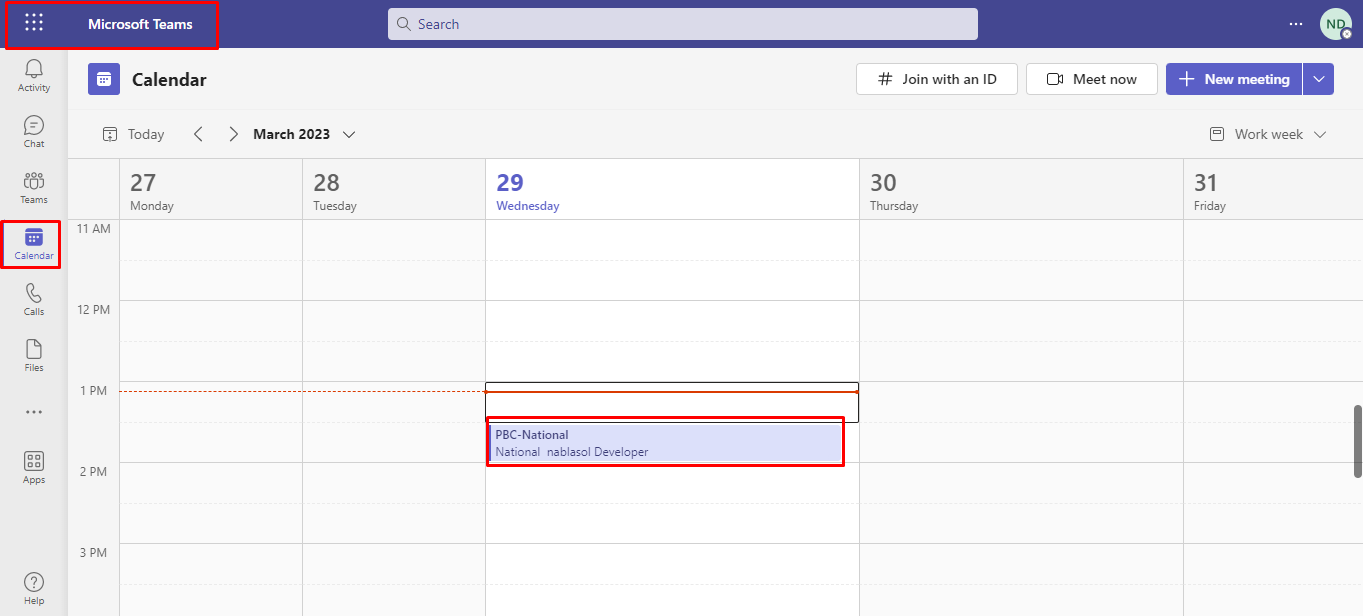
Task: Open the app launcher waffle icon
Action: point(34,23)
